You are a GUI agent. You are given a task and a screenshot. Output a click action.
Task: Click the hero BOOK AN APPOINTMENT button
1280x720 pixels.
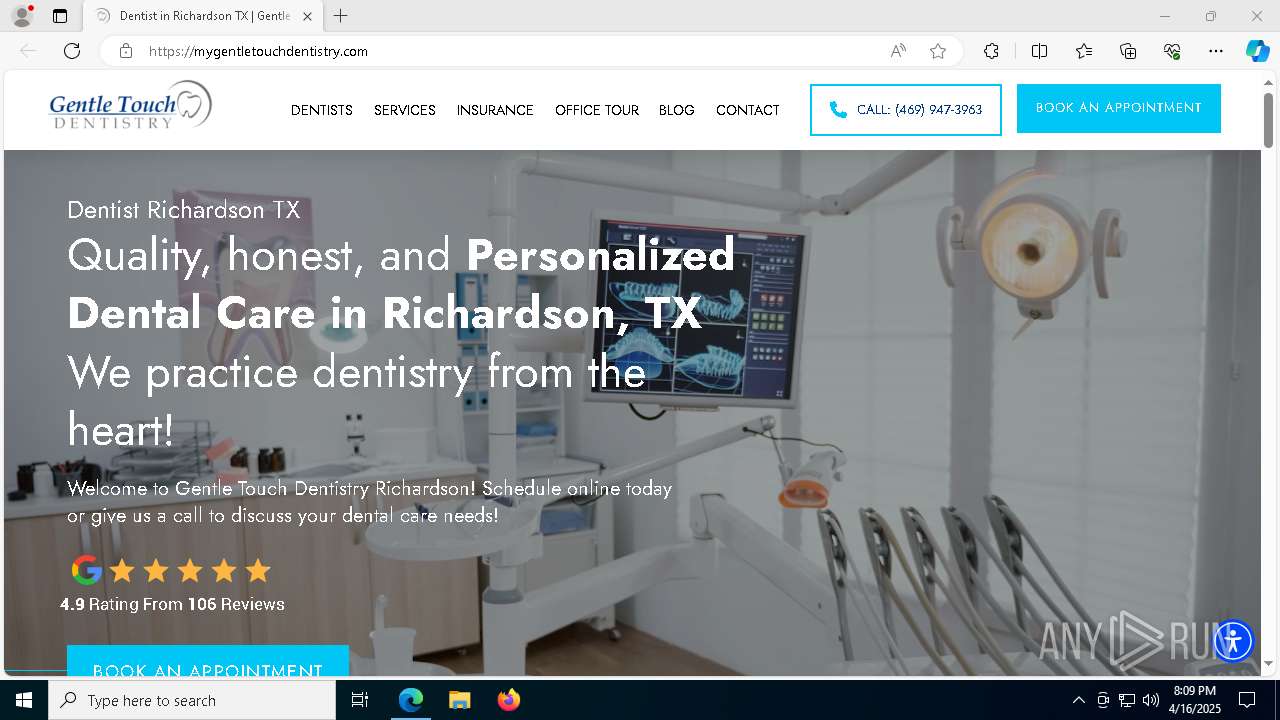click(x=208, y=661)
